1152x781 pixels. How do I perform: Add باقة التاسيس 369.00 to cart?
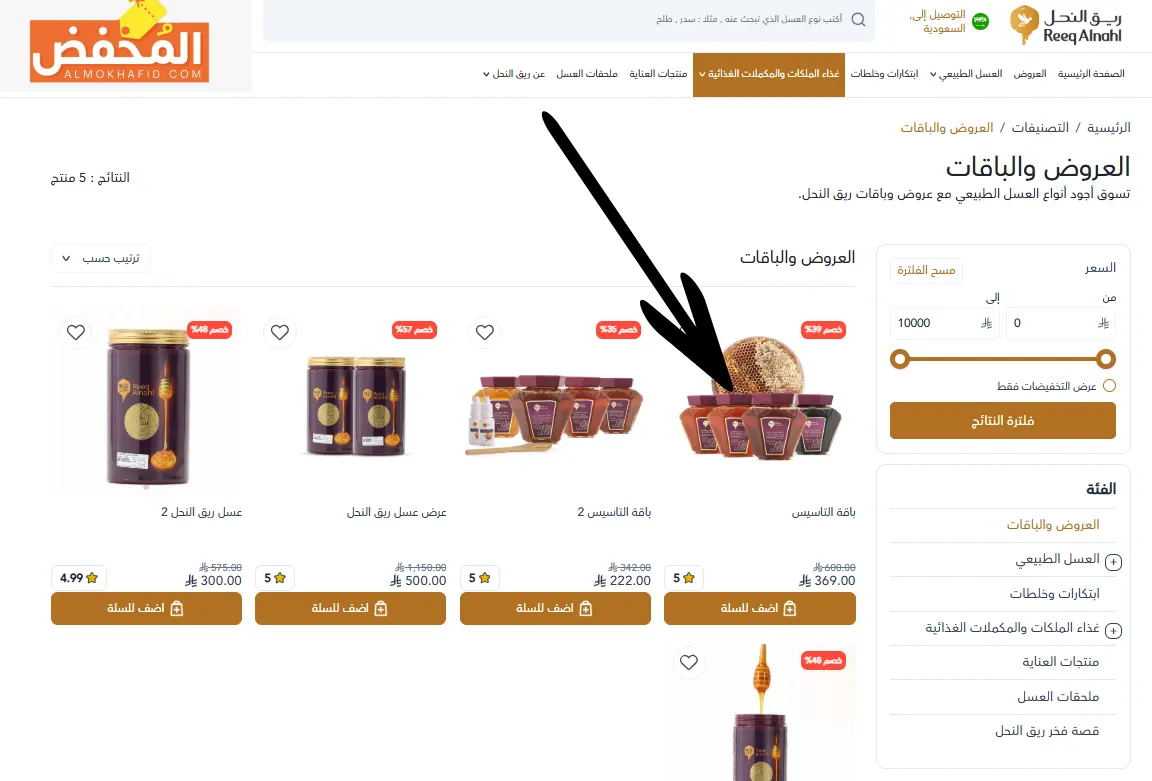(760, 608)
